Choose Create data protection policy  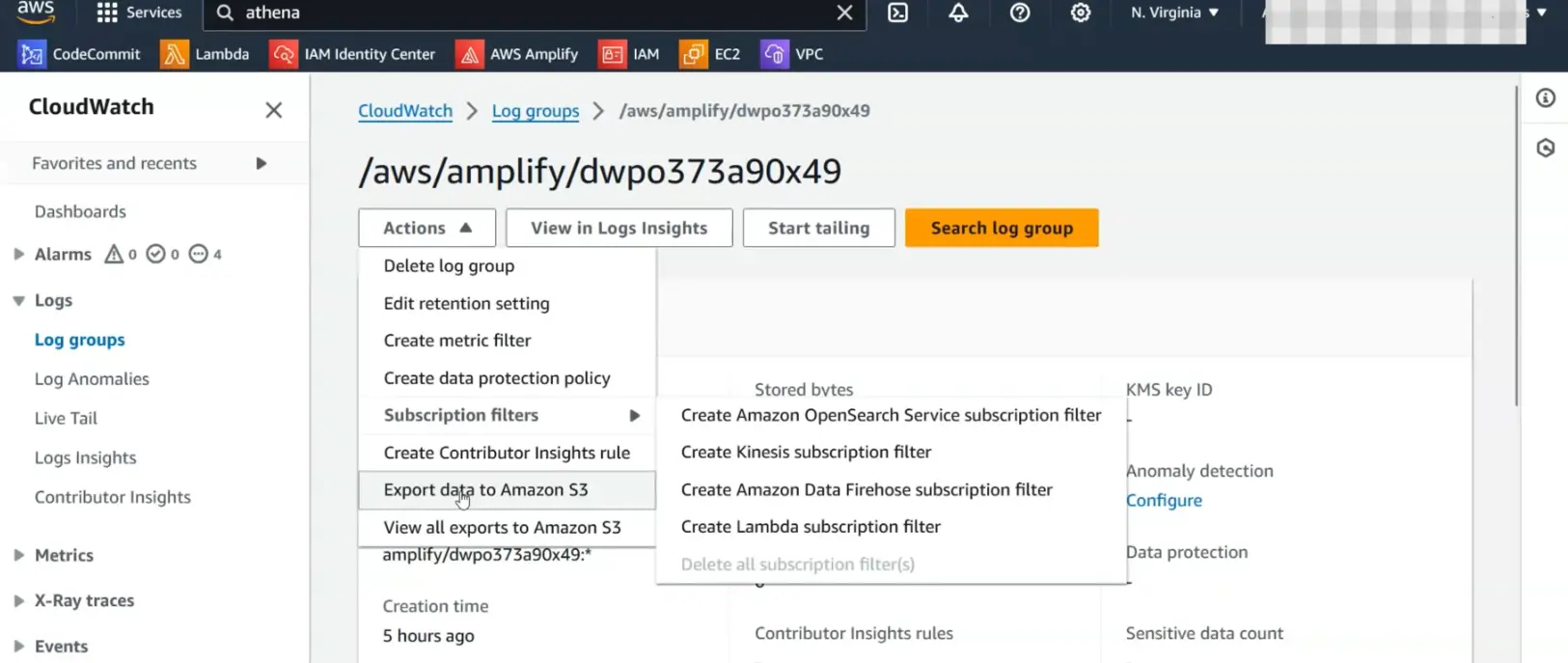507,377
